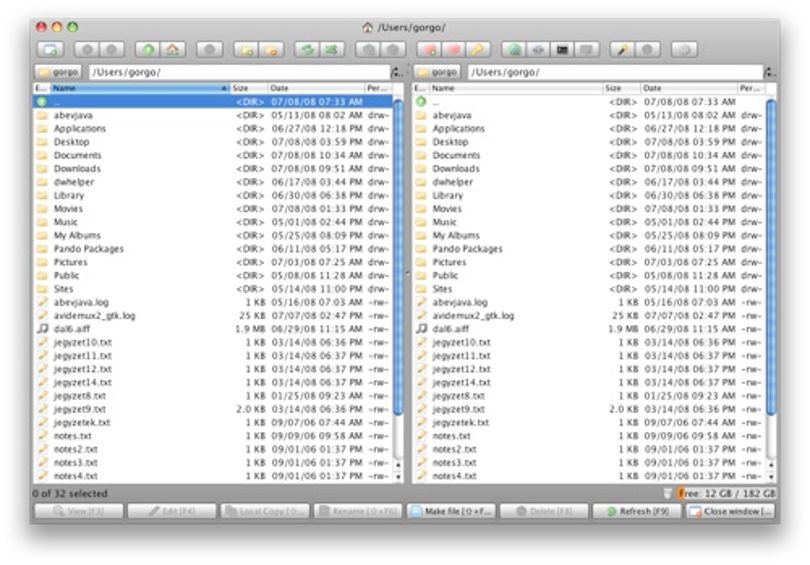Open the left panel gorgo drive dropdown

58,72
